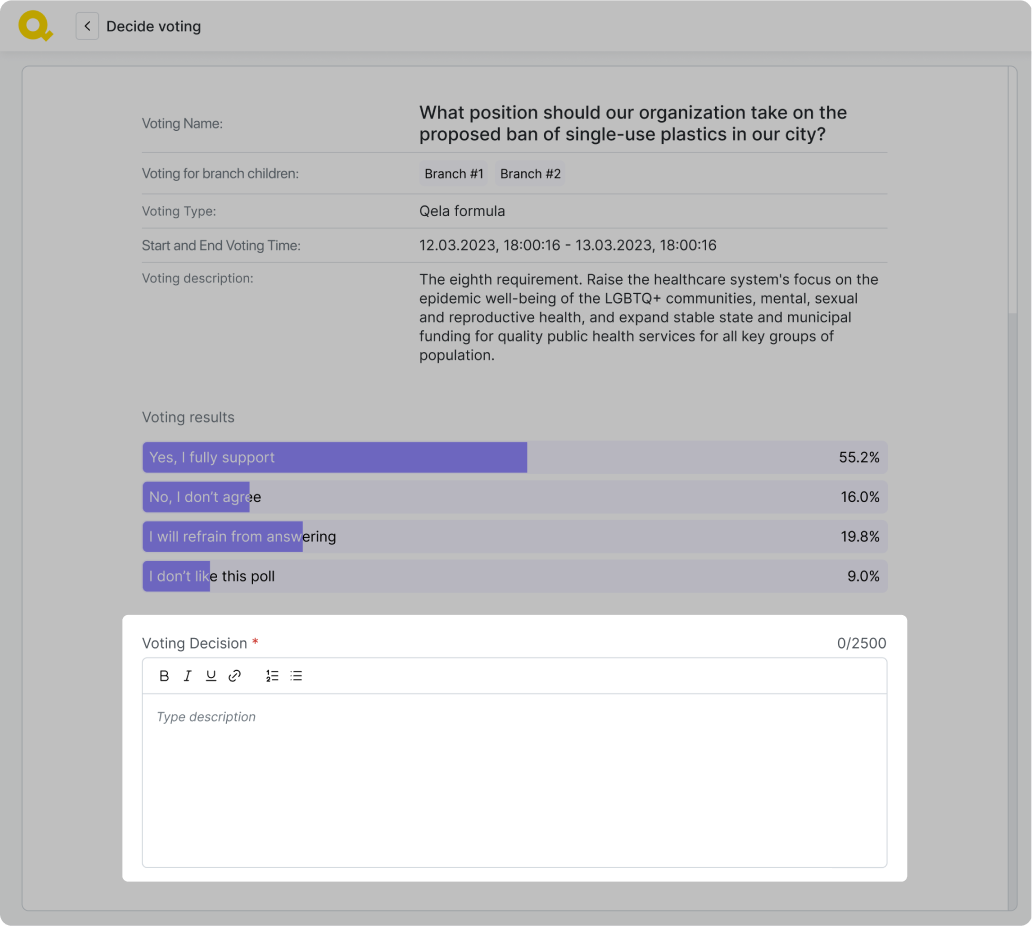Go back using the chevron button
The width and height of the screenshot is (1032, 926).
(x=87, y=26)
